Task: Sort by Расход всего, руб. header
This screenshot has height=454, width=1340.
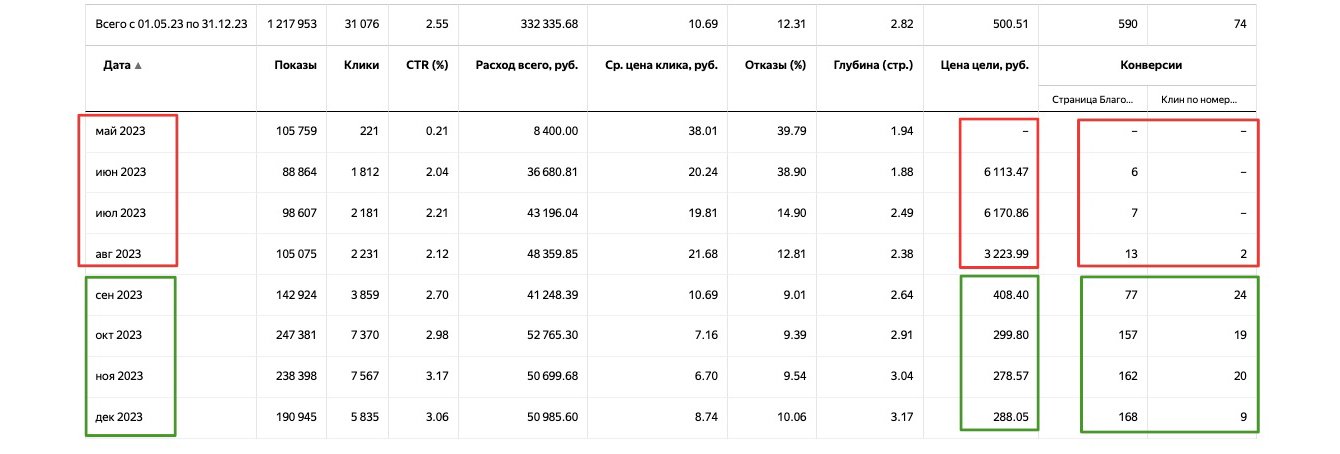Action: [x=528, y=66]
